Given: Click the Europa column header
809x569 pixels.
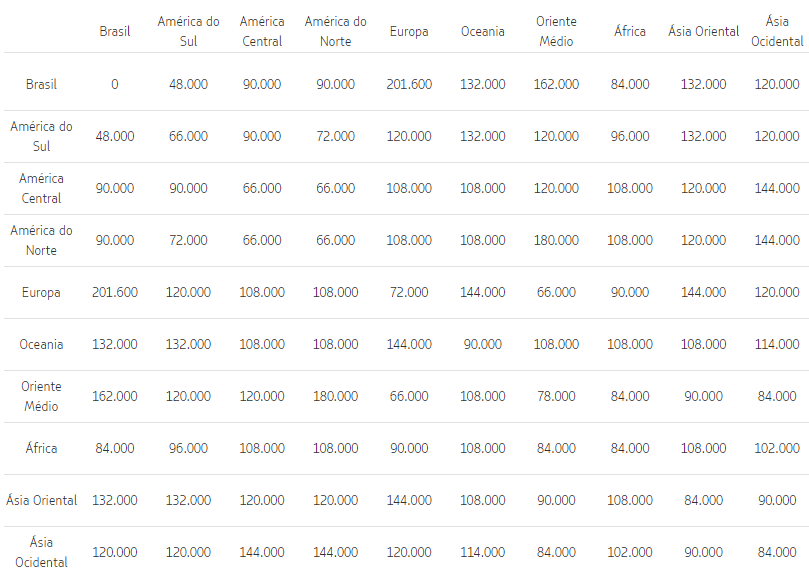Looking at the screenshot, I should click(x=409, y=32).
